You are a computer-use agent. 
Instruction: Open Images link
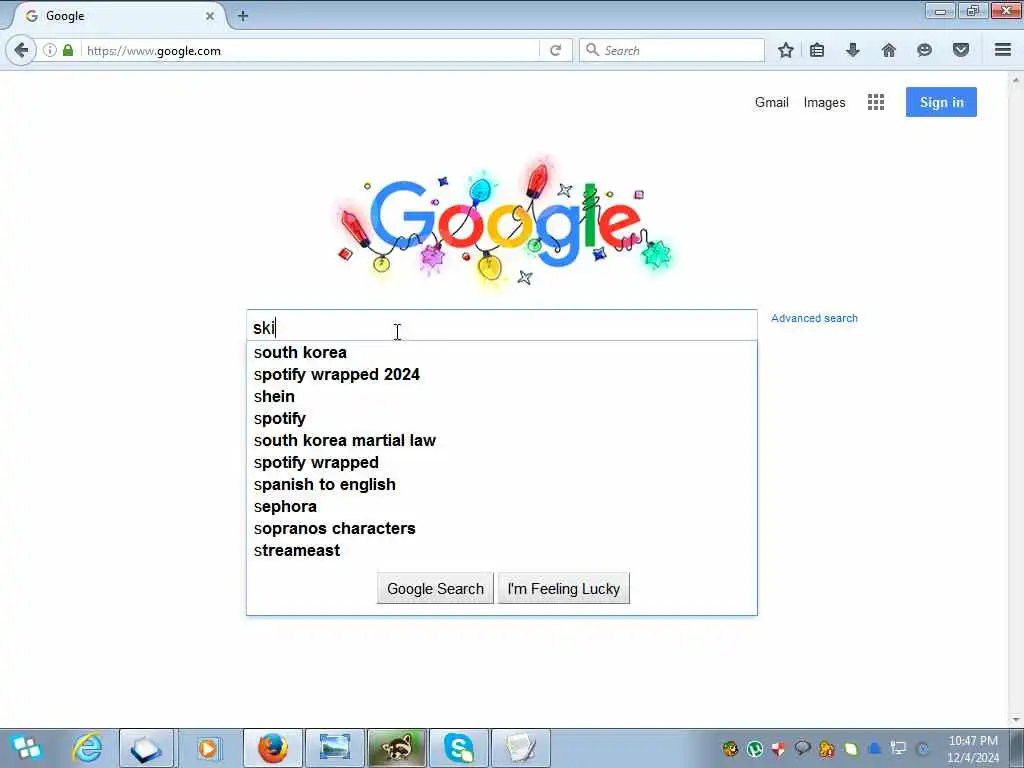tap(824, 103)
